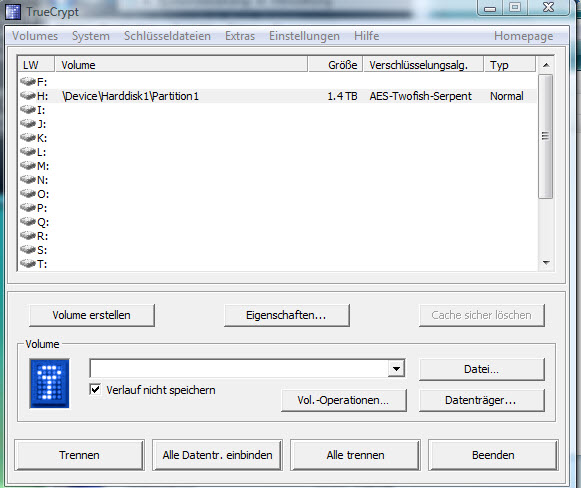Click the drive list scrollbar thumb
The width and height of the screenshot is (581, 488).
[x=545, y=136]
